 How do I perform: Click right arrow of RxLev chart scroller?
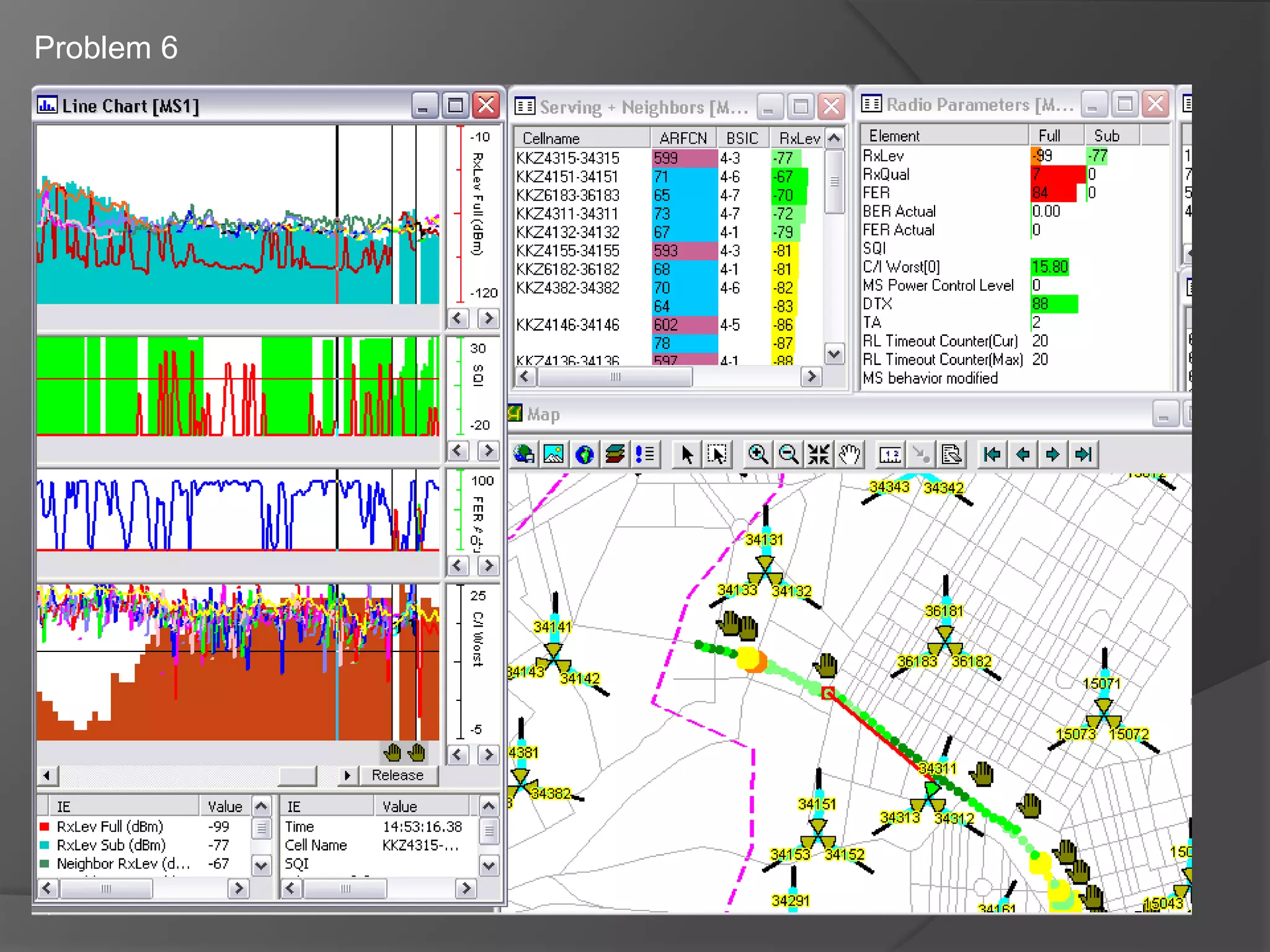coord(489,319)
